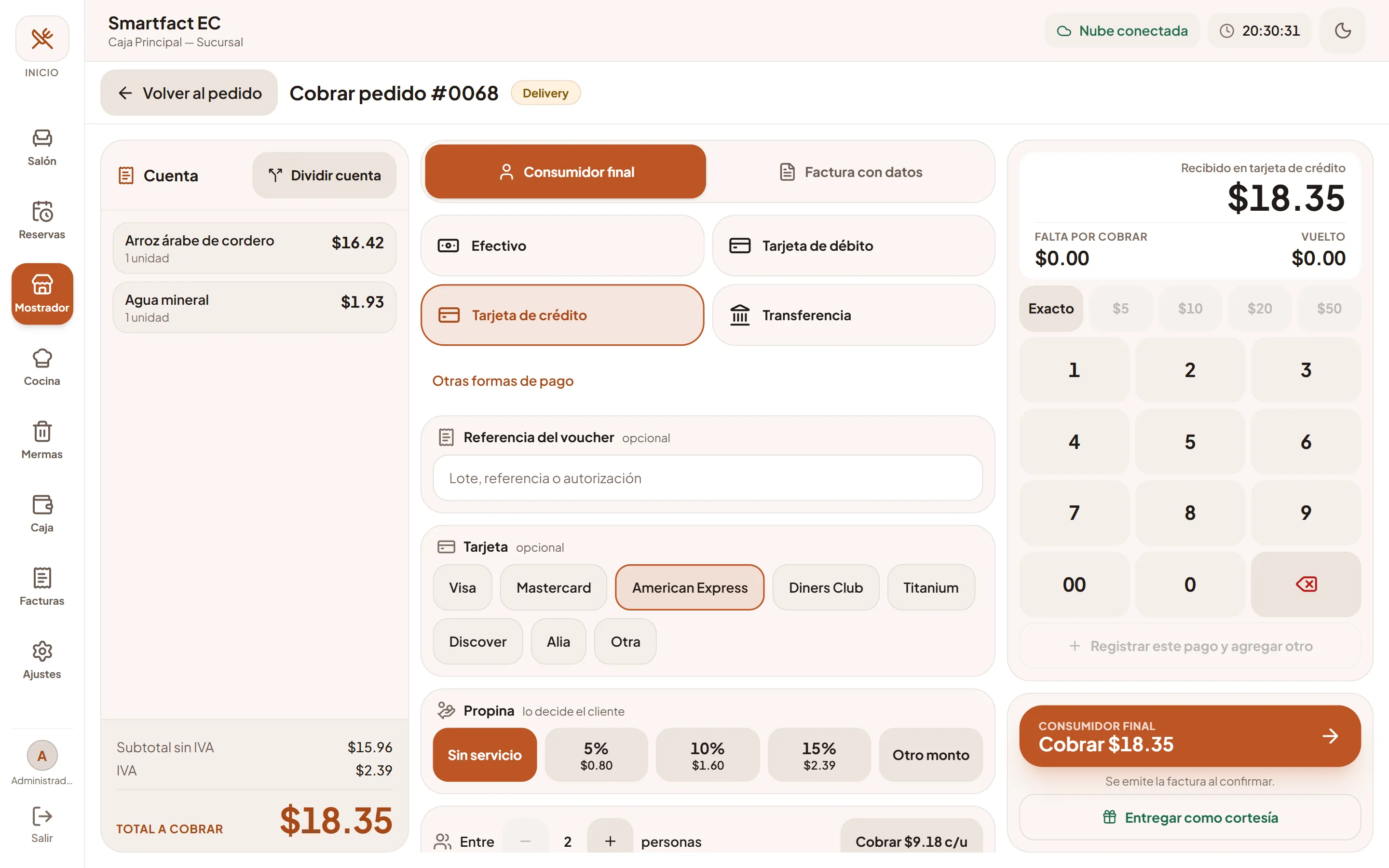Click the people icon beside Entre

coord(443,841)
